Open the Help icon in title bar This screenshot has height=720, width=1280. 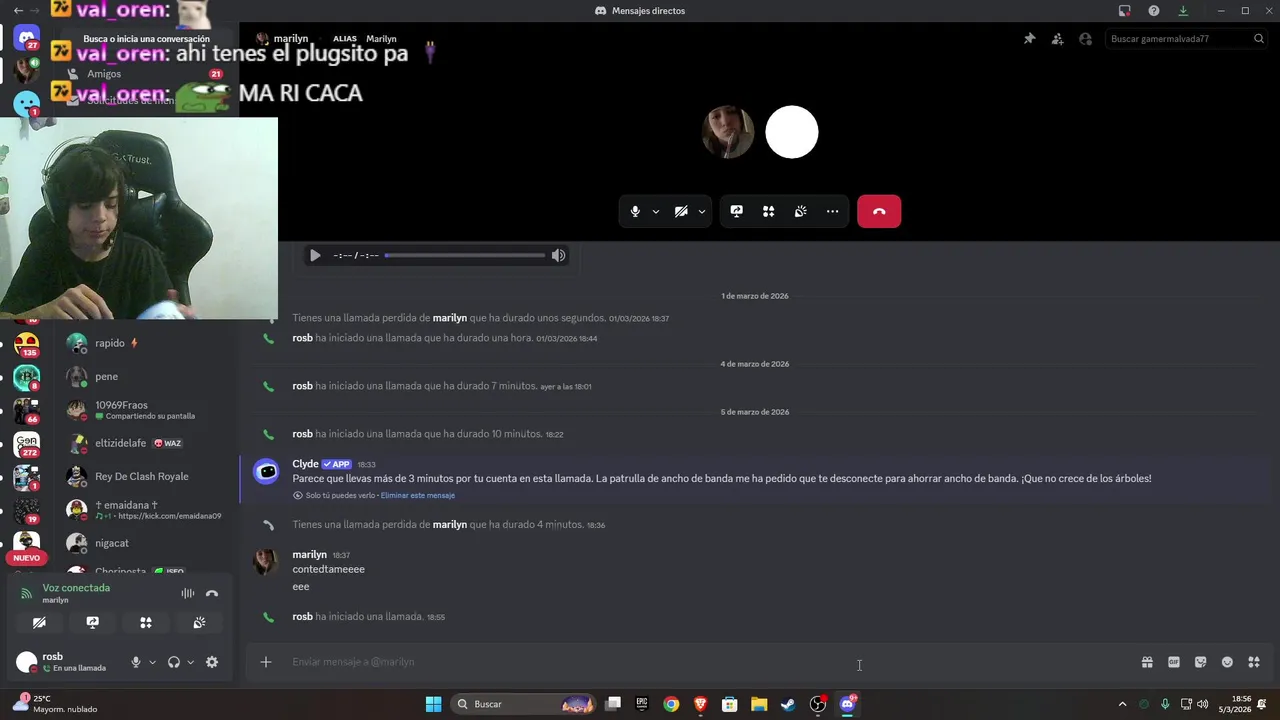[x=1154, y=11]
